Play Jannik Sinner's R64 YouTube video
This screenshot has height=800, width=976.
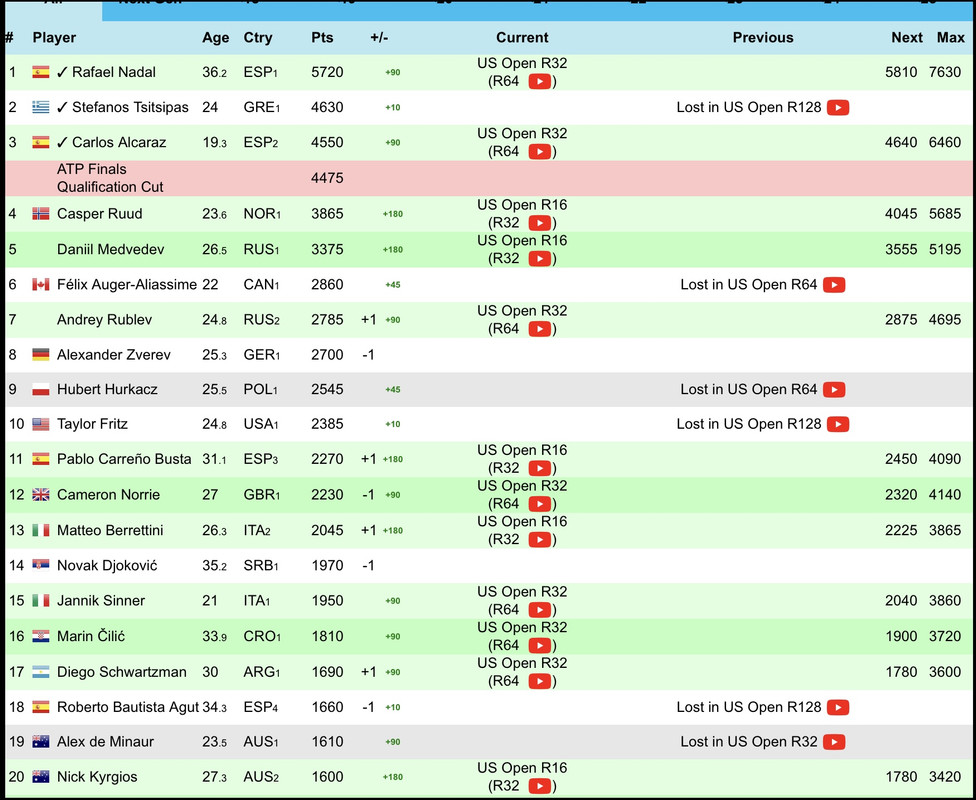click(539, 609)
